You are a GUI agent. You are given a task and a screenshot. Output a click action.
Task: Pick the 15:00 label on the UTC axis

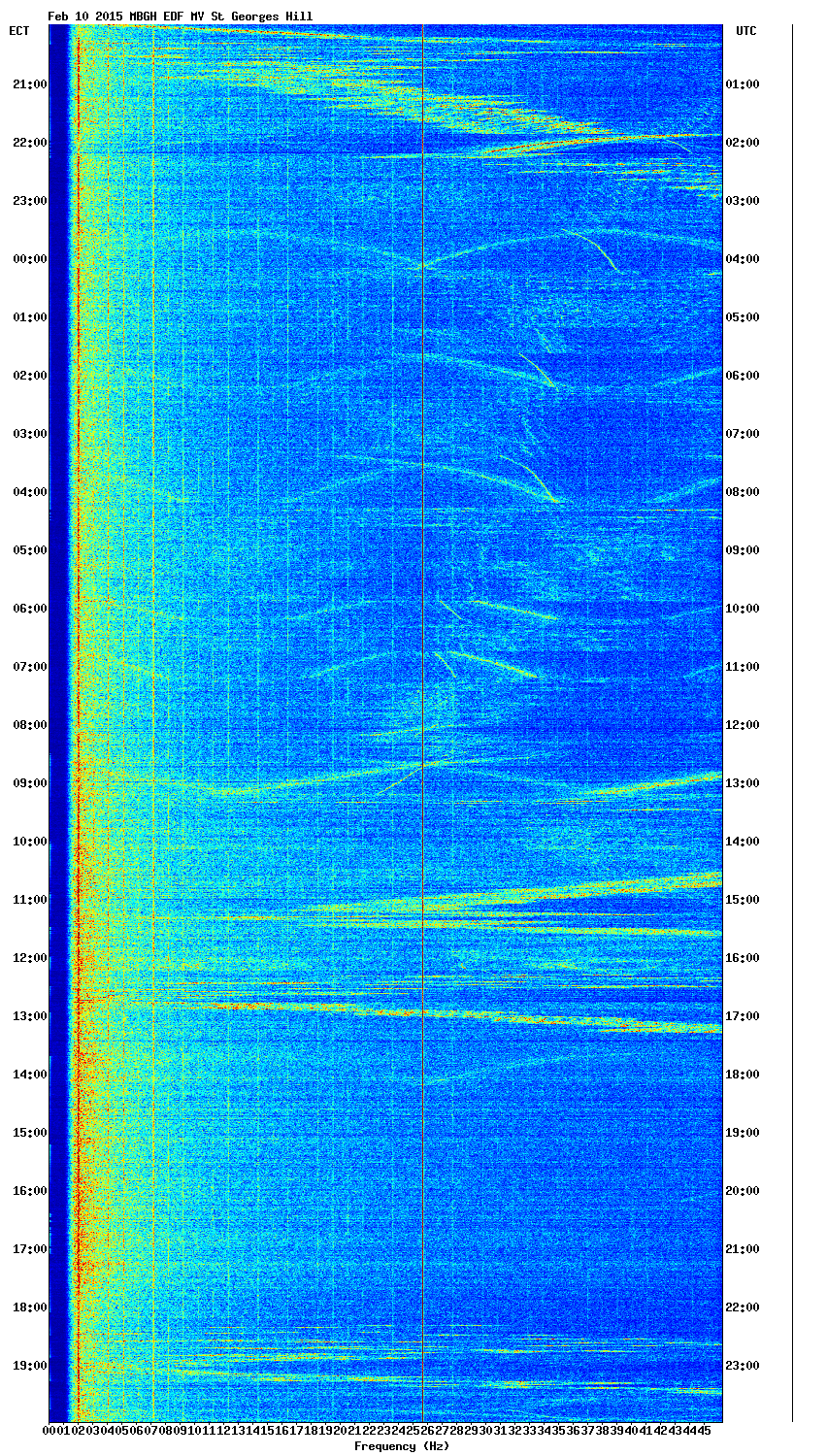(743, 900)
